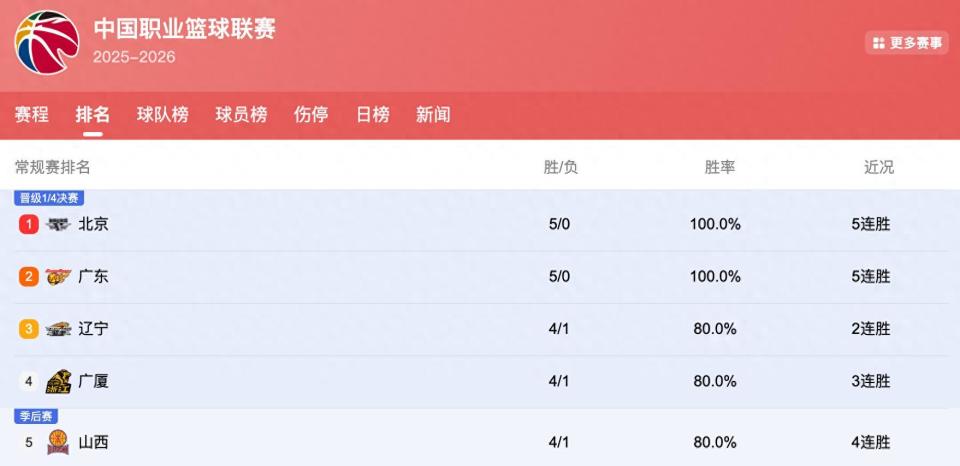
Task: Click the orange rank 2 badge
Action: click(x=29, y=277)
